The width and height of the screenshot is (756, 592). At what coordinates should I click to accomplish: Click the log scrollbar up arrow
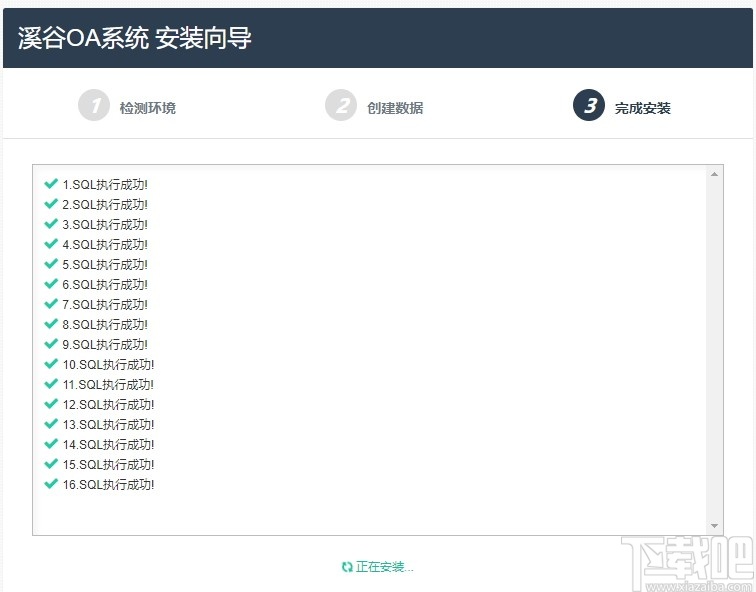tap(714, 174)
